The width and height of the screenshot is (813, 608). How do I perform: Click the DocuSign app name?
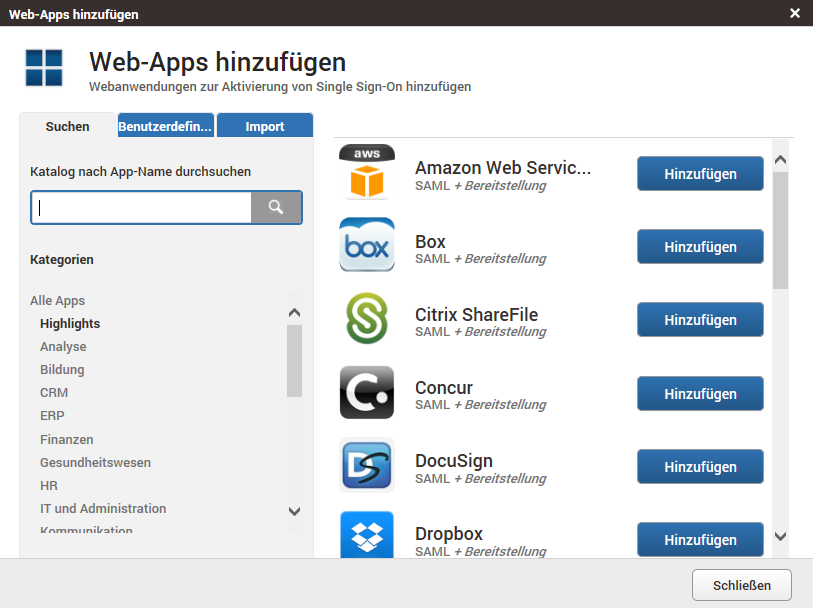454,461
